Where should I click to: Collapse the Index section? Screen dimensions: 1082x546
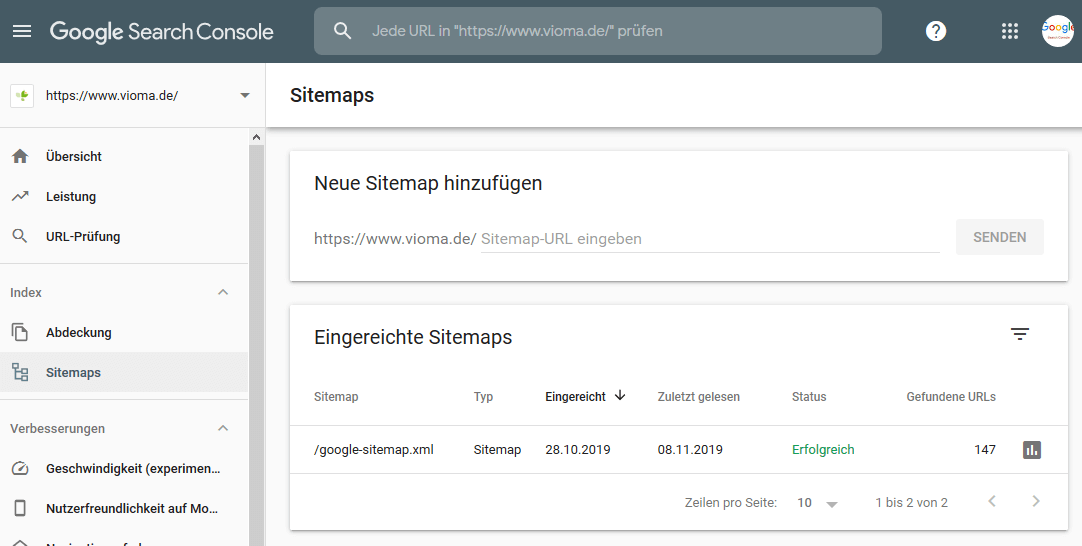(x=223, y=292)
